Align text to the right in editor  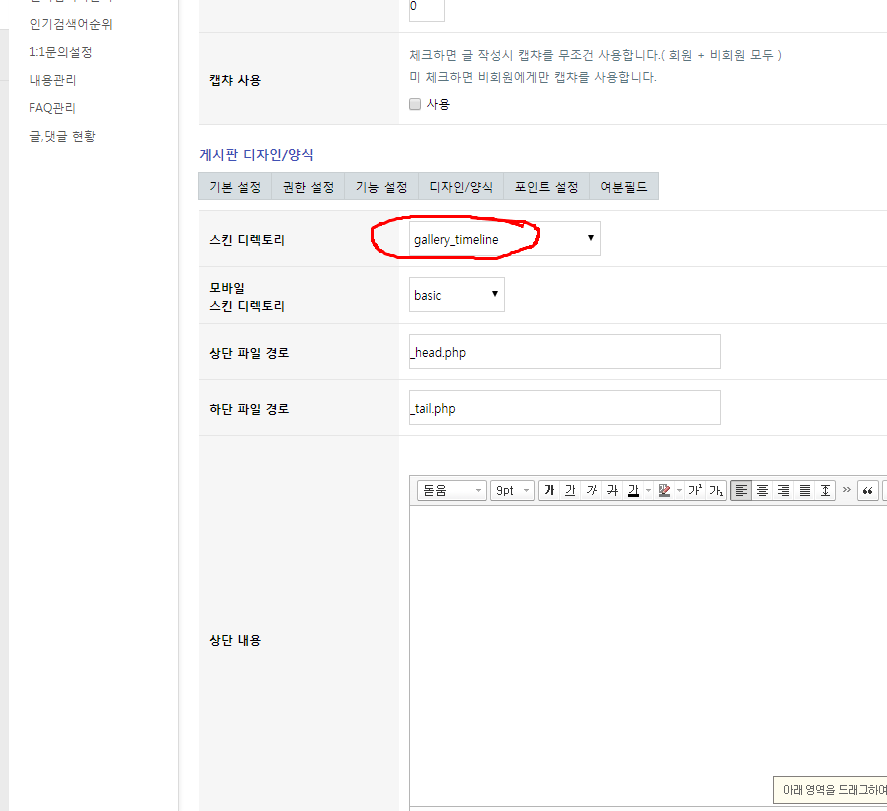pyautogui.click(x=783, y=490)
